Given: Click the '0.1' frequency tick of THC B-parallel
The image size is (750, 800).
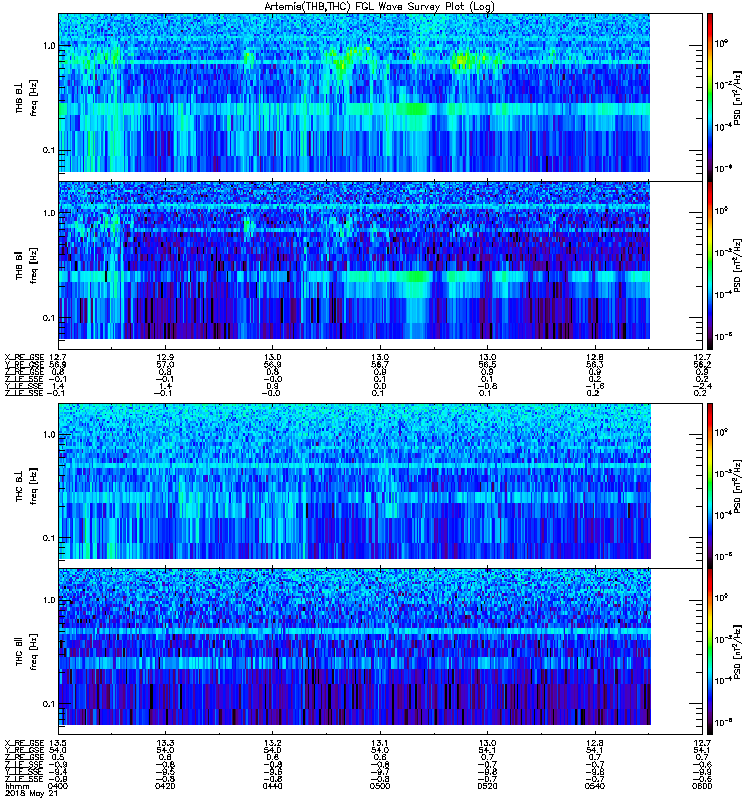Looking at the screenshot, I should click(x=49, y=704).
